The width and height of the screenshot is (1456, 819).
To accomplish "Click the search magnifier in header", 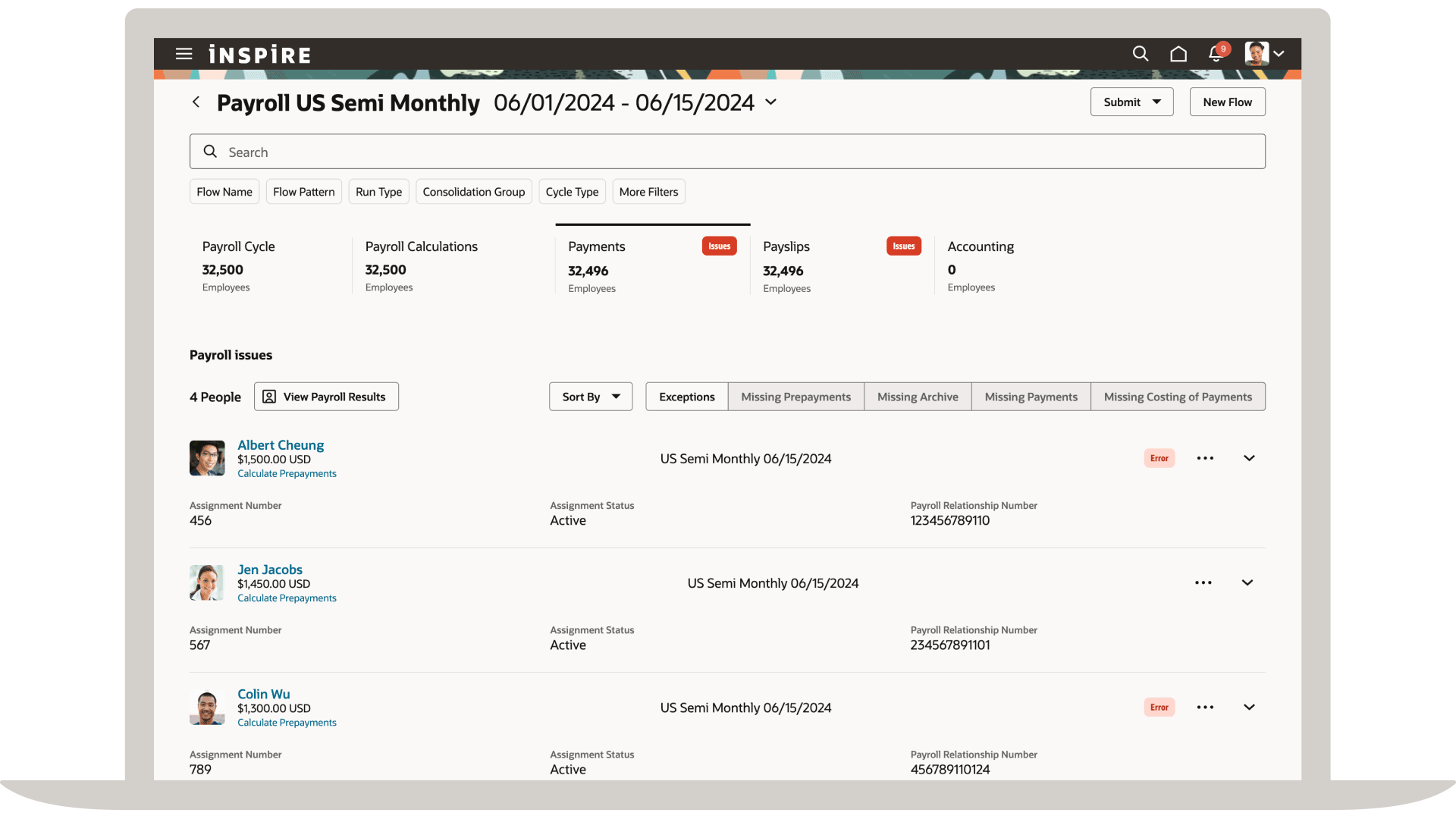I will click(x=1140, y=54).
